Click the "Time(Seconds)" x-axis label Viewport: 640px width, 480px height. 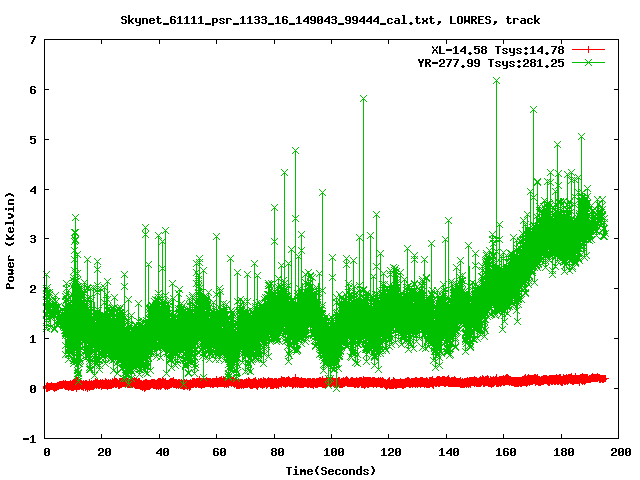[x=332, y=470]
